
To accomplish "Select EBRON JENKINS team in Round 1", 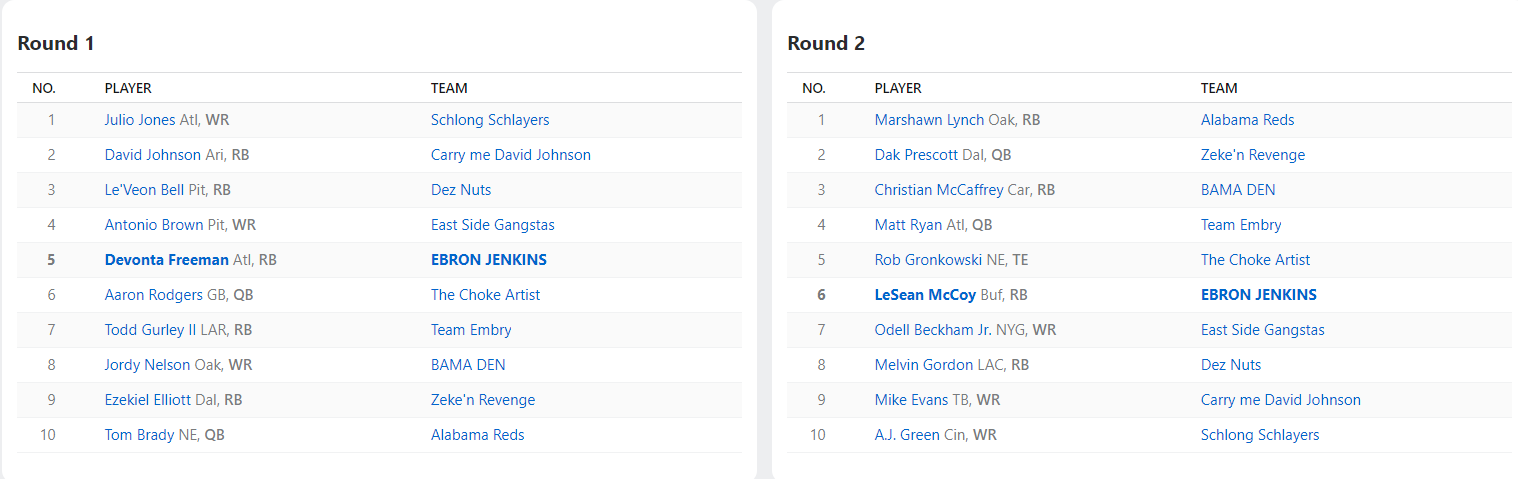I will point(489,260).
